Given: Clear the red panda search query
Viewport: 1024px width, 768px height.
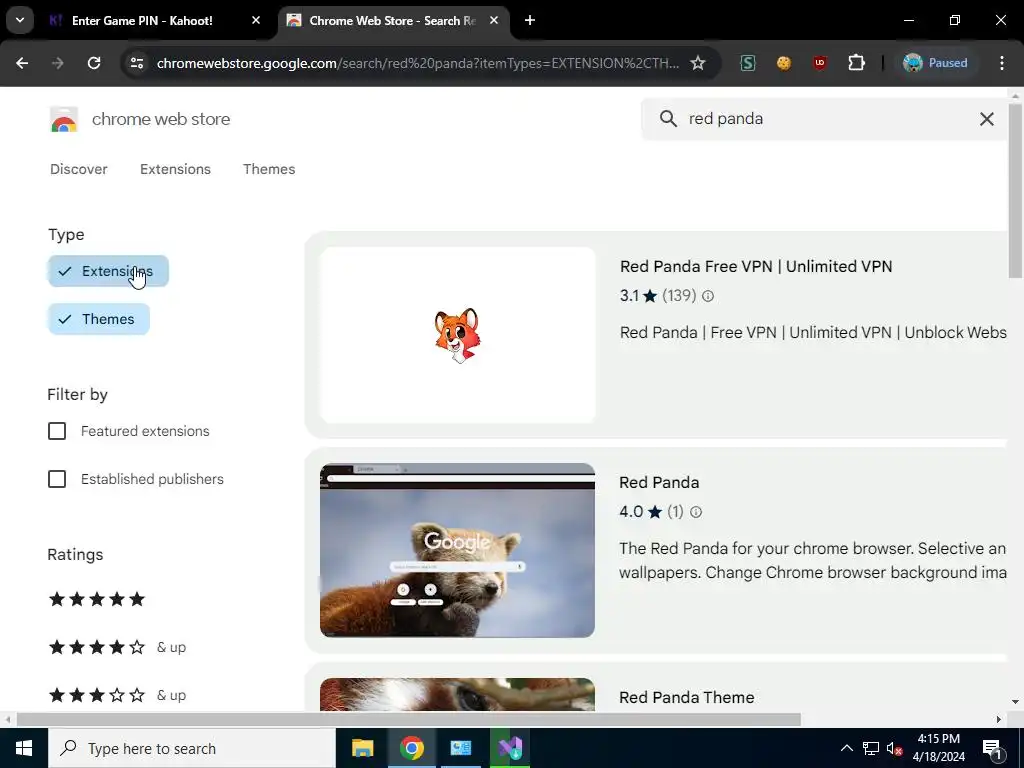Looking at the screenshot, I should pos(987,119).
